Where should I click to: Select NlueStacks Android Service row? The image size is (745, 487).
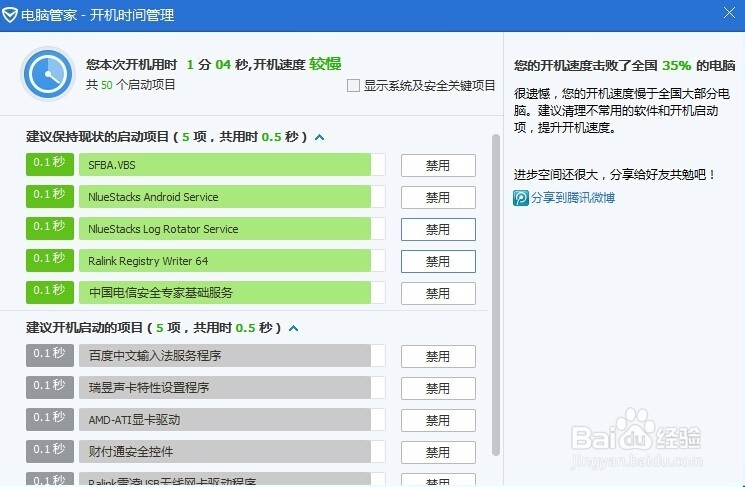pos(232,197)
